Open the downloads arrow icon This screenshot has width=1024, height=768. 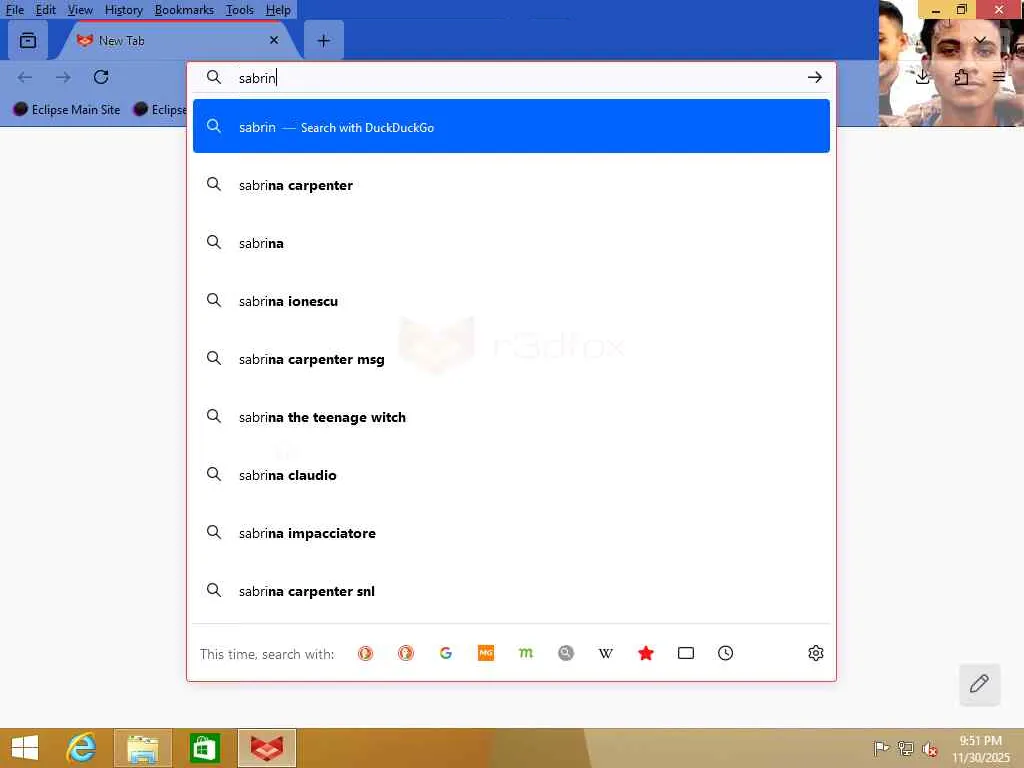(x=922, y=78)
